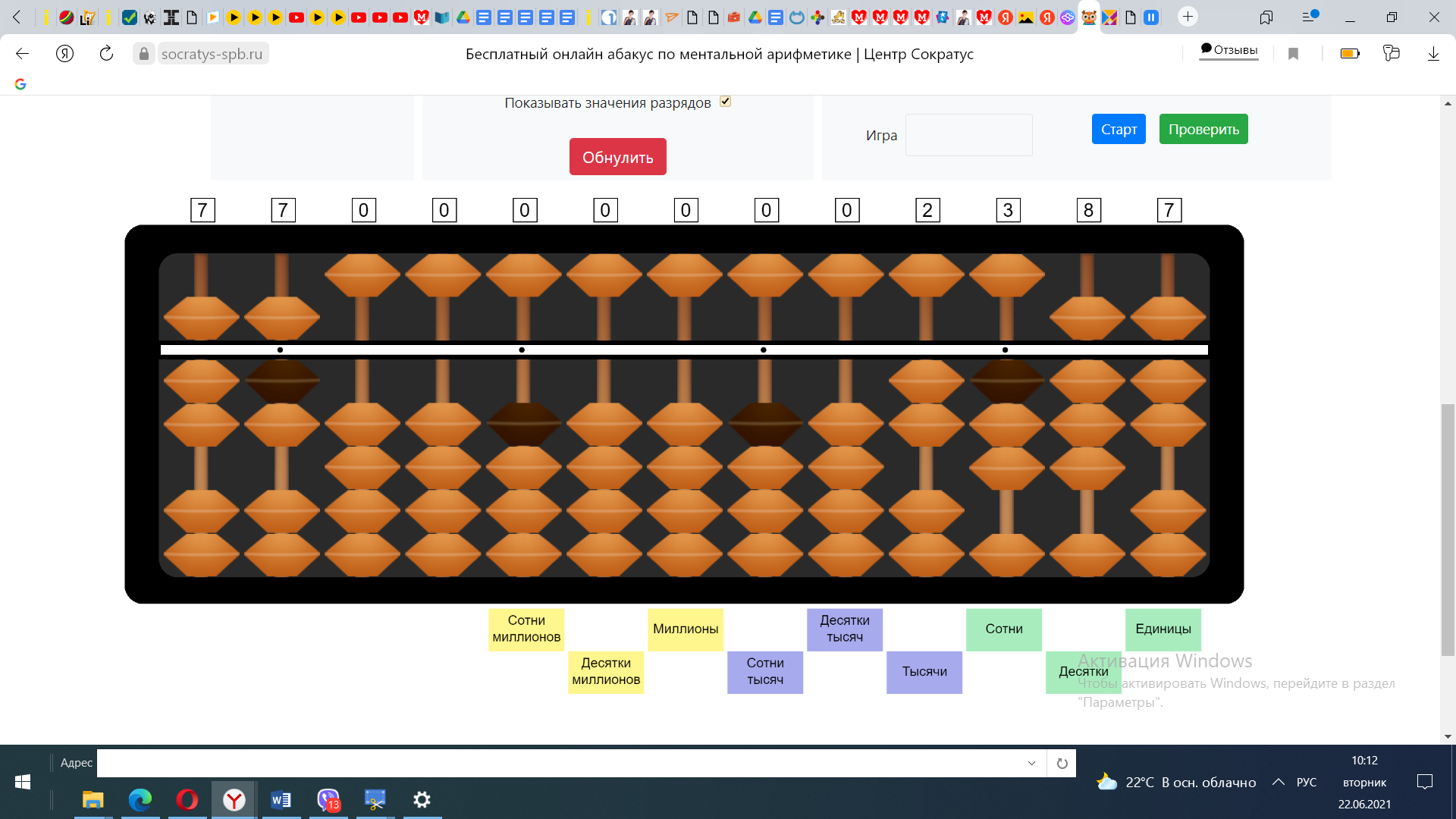Switch to the blue checkmark icon tab
Screen dimensions: 1456x819
pyautogui.click(x=130, y=17)
